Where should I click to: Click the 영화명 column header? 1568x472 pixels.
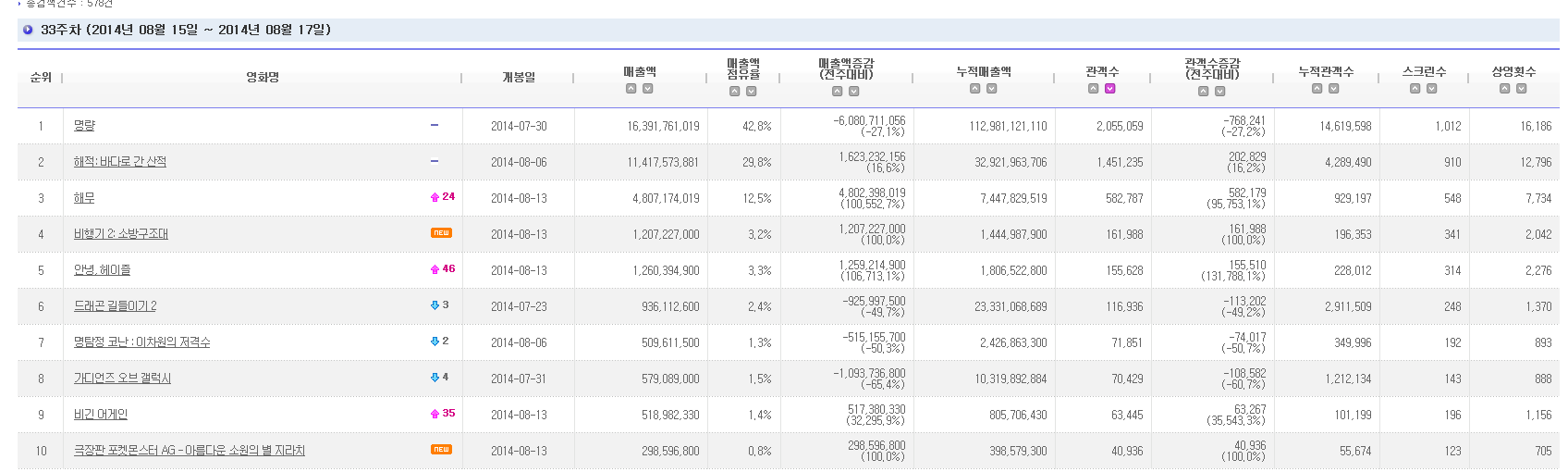tap(263, 78)
